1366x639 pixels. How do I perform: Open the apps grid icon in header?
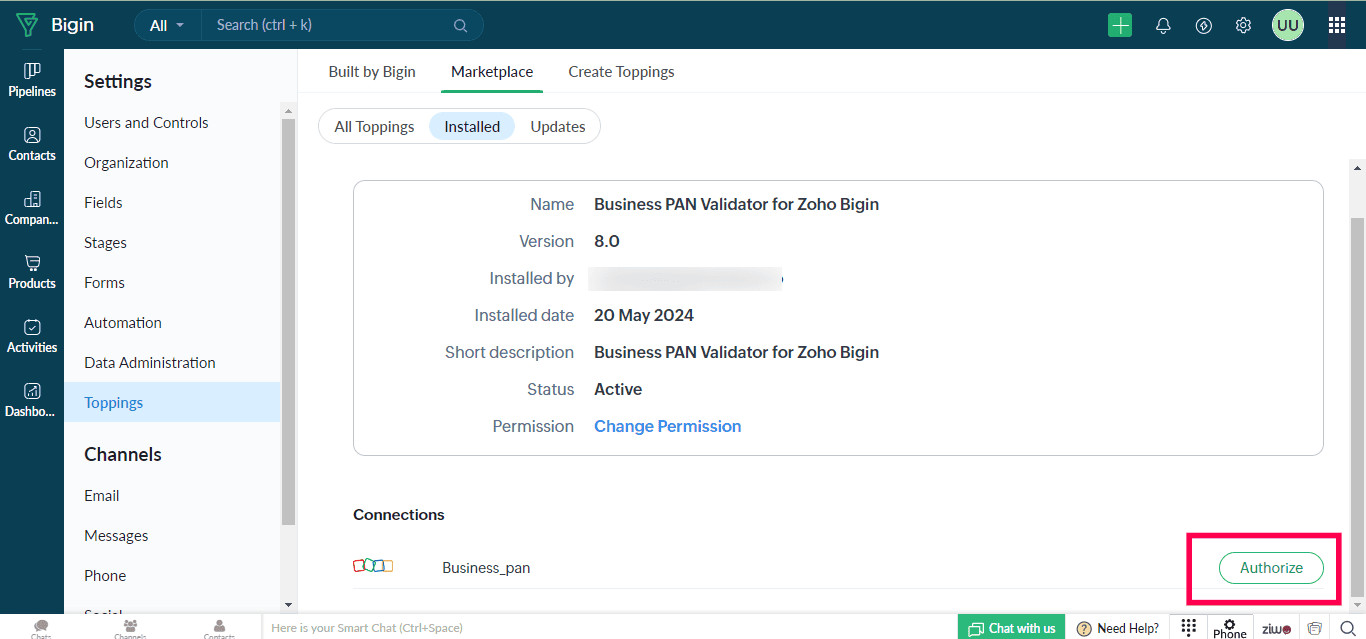(1337, 25)
